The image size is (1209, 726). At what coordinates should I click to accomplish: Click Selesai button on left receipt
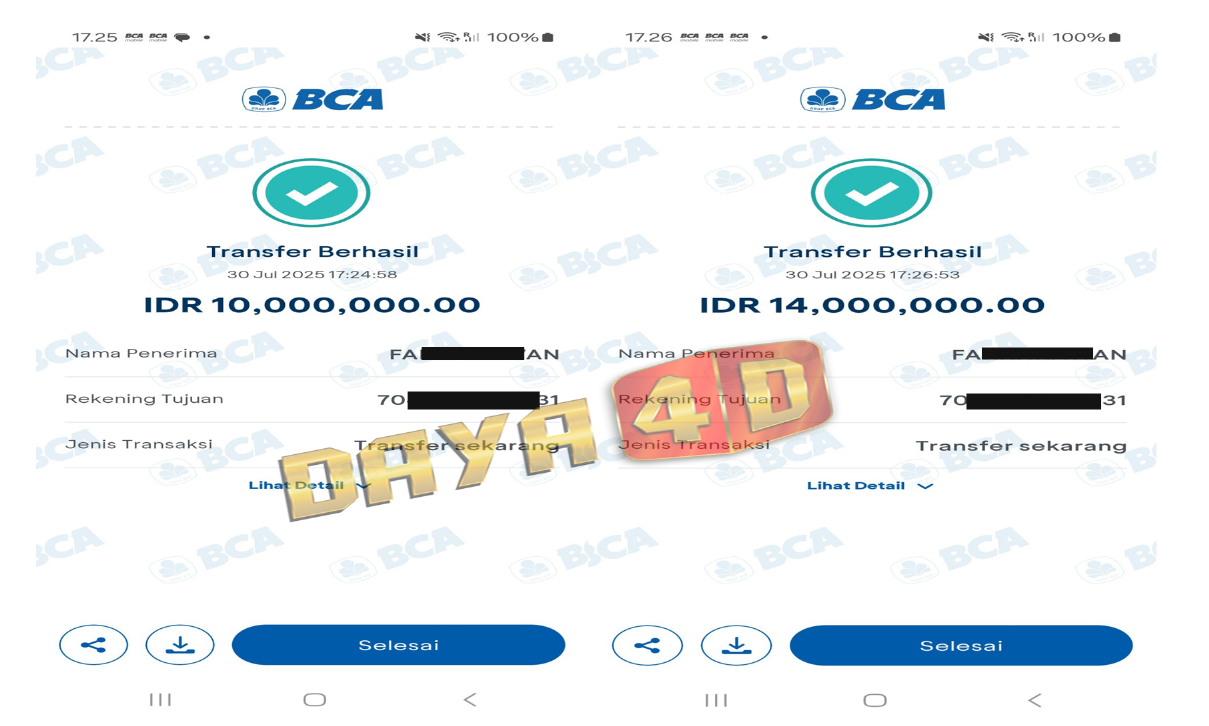pos(399,645)
